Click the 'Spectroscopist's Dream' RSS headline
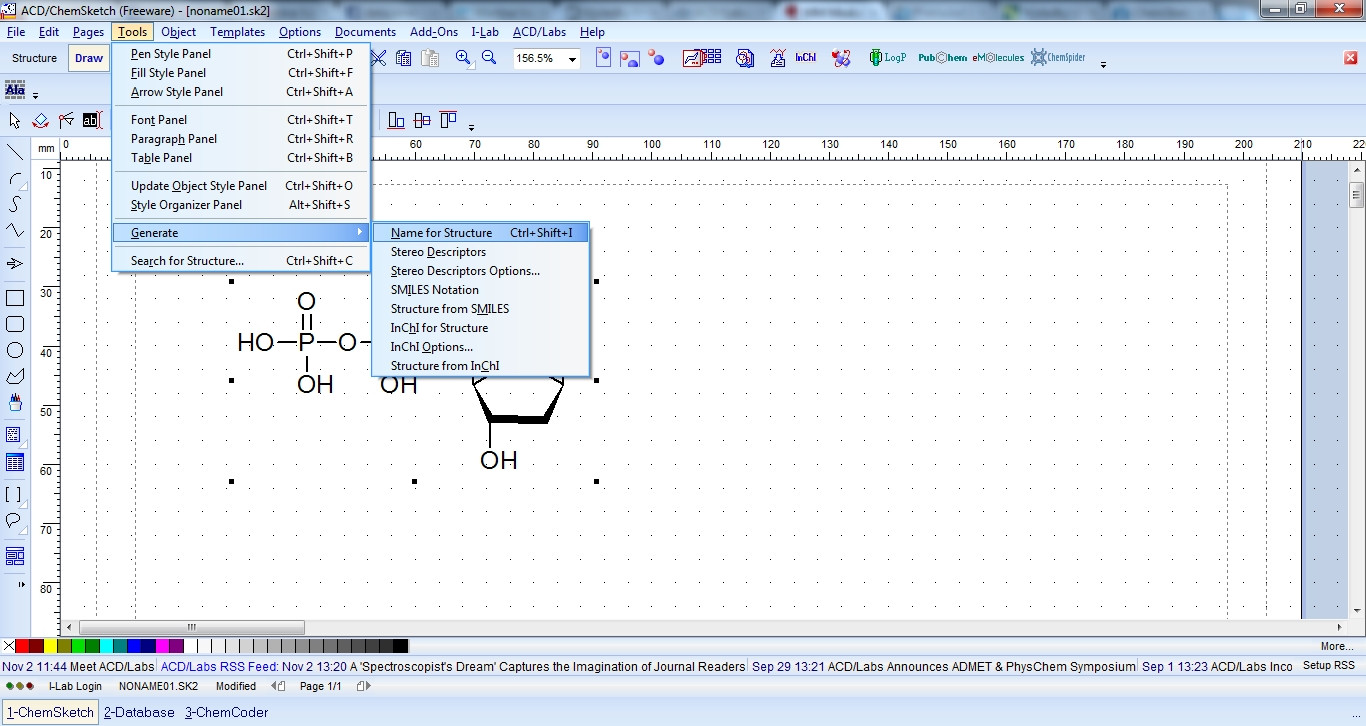Screen dimensions: 1366x726 pos(545,666)
